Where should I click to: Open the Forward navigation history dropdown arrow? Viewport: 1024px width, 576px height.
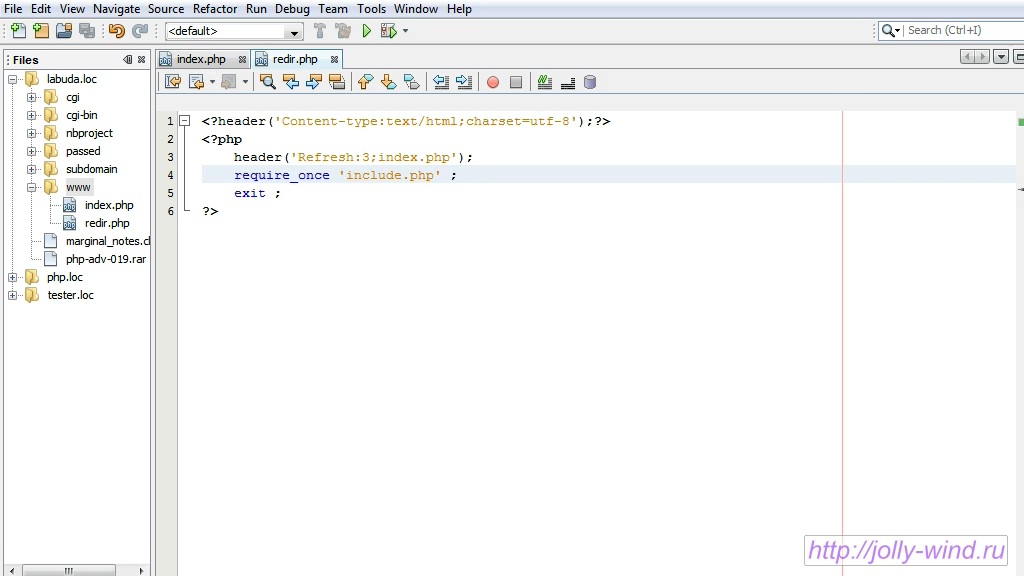click(246, 82)
